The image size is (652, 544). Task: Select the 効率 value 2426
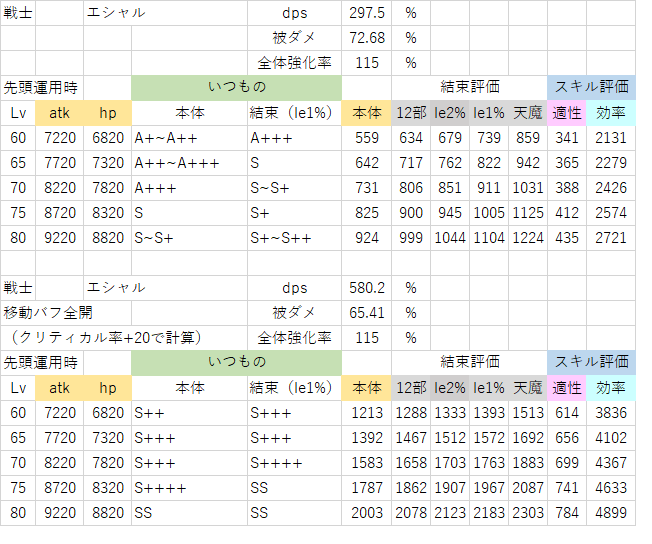(611, 188)
